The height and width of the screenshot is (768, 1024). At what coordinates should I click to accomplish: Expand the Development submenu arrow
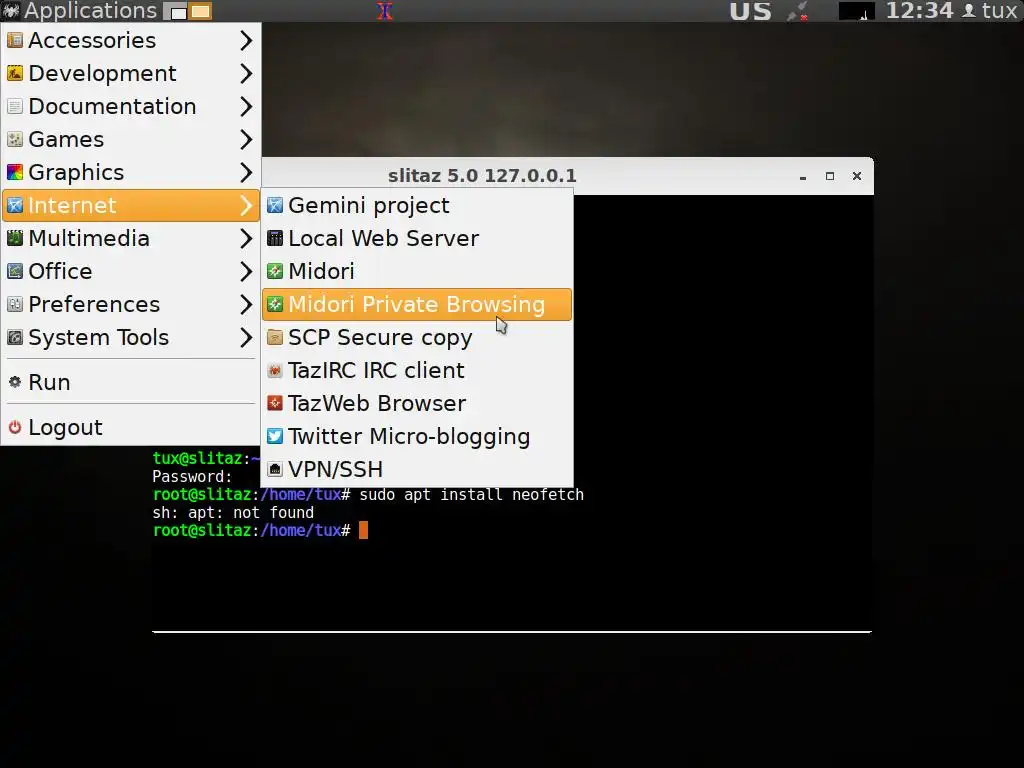pos(246,73)
